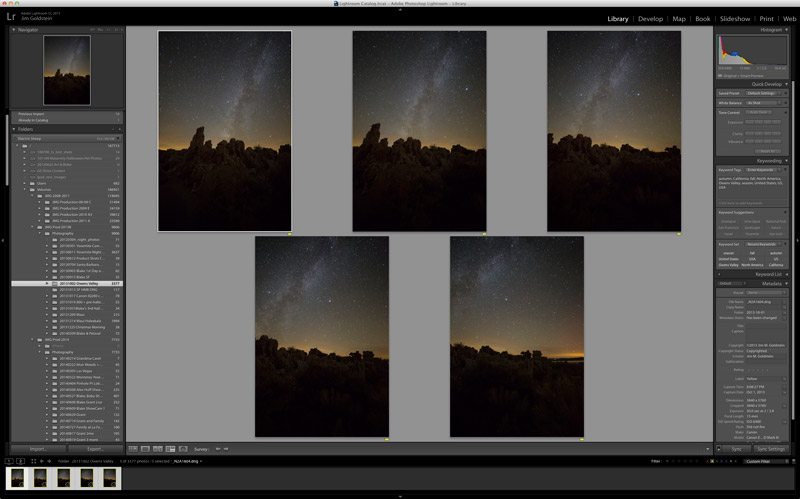Open main window display button 1
This screenshot has width=800, height=499.
click(x=9, y=461)
